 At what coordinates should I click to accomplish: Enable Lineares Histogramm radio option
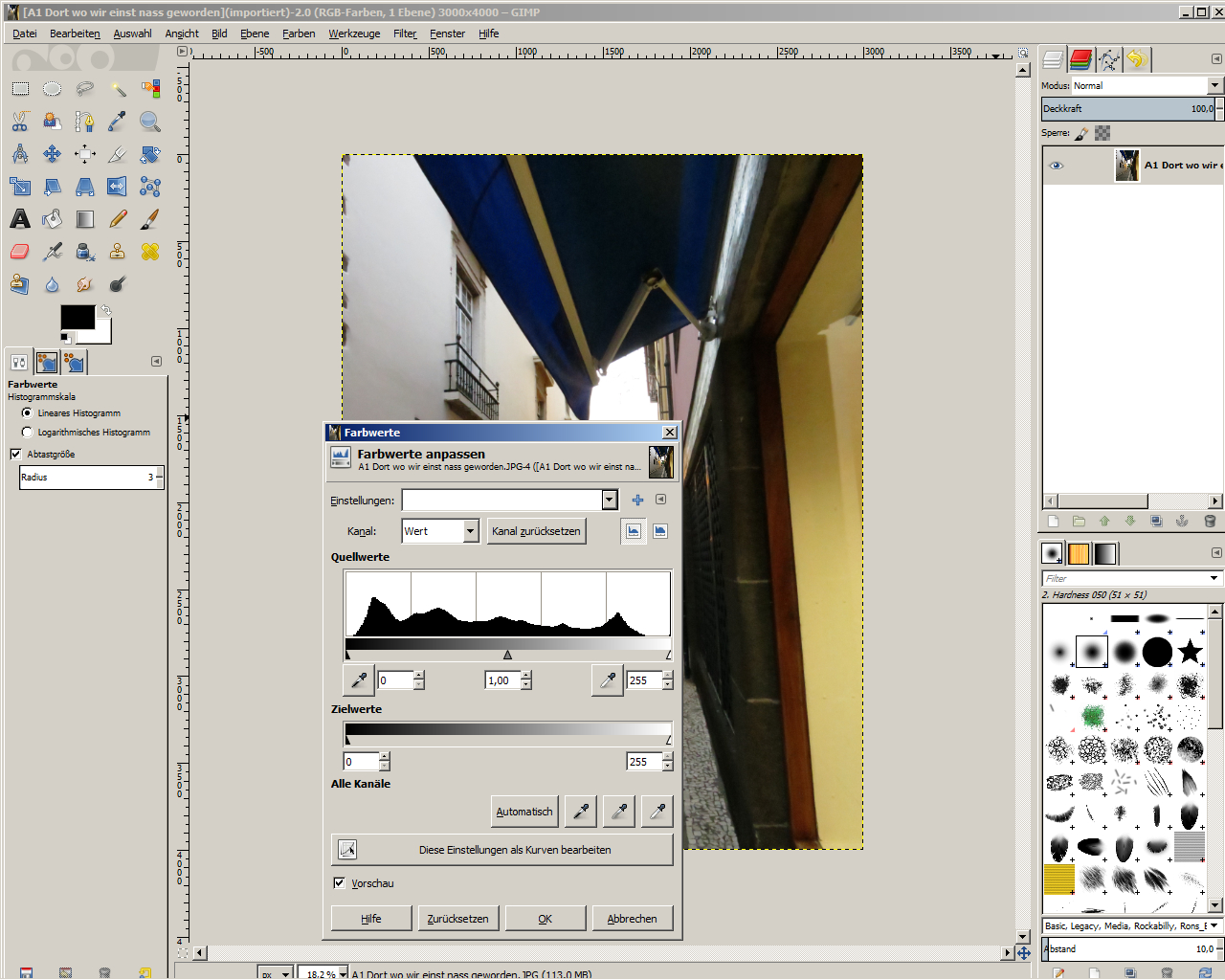click(27, 413)
